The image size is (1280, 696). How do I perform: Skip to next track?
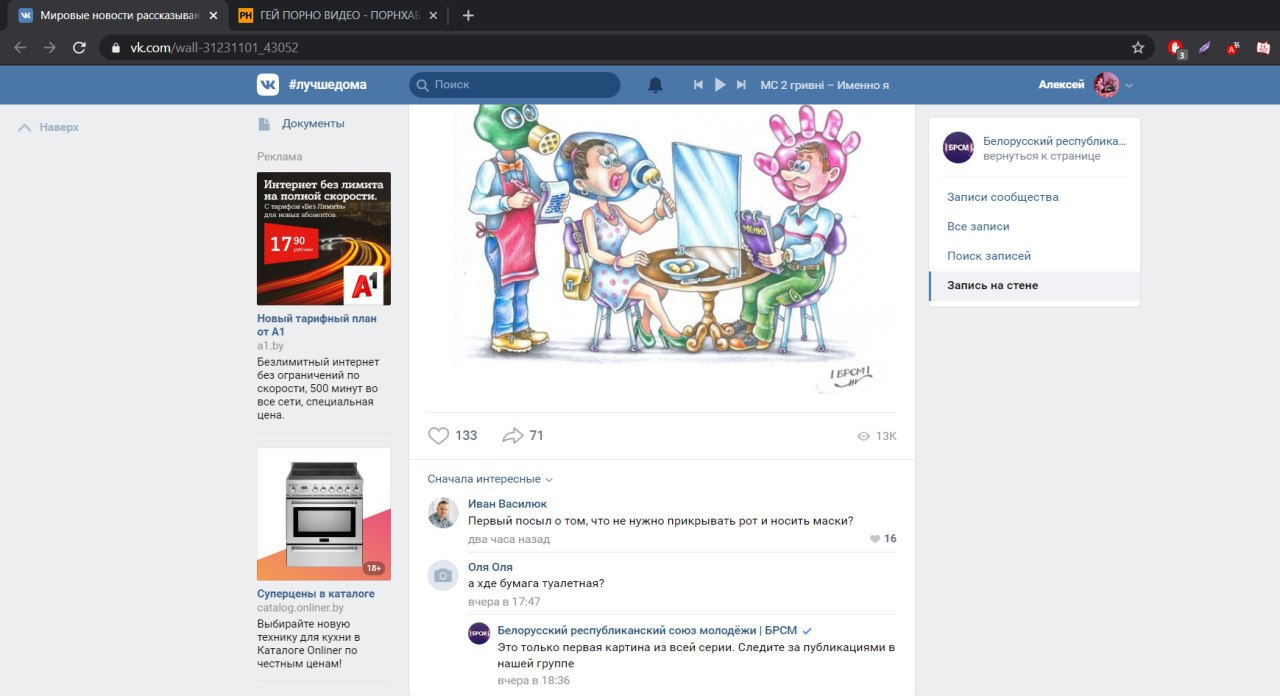point(741,85)
